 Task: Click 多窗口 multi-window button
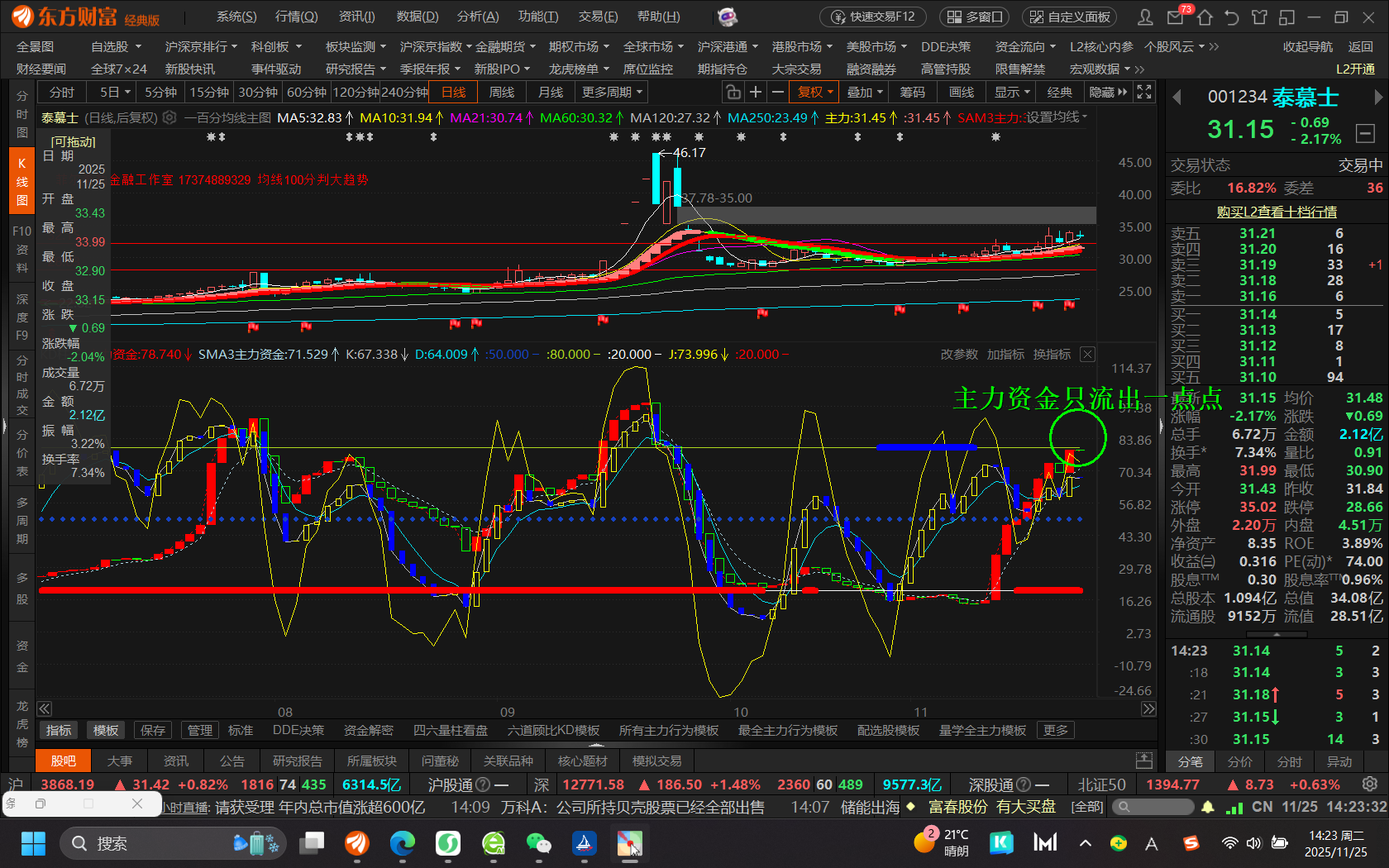click(976, 17)
